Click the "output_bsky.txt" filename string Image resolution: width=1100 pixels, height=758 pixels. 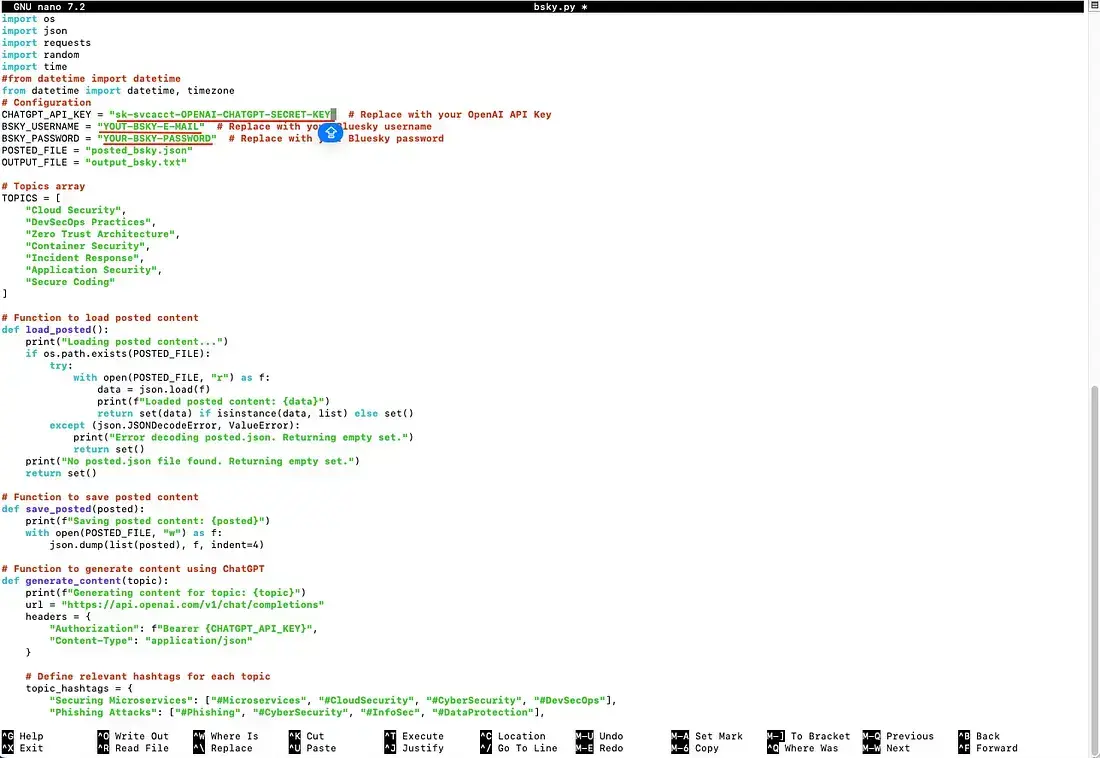tap(136, 162)
